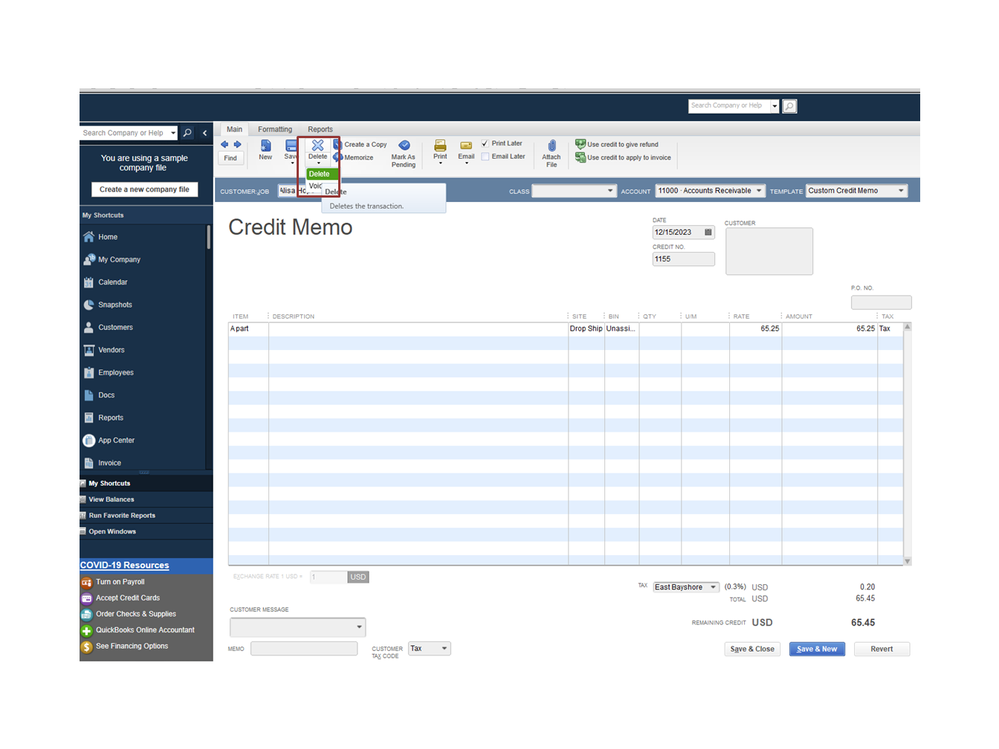Click Create a Copy

coord(361,145)
